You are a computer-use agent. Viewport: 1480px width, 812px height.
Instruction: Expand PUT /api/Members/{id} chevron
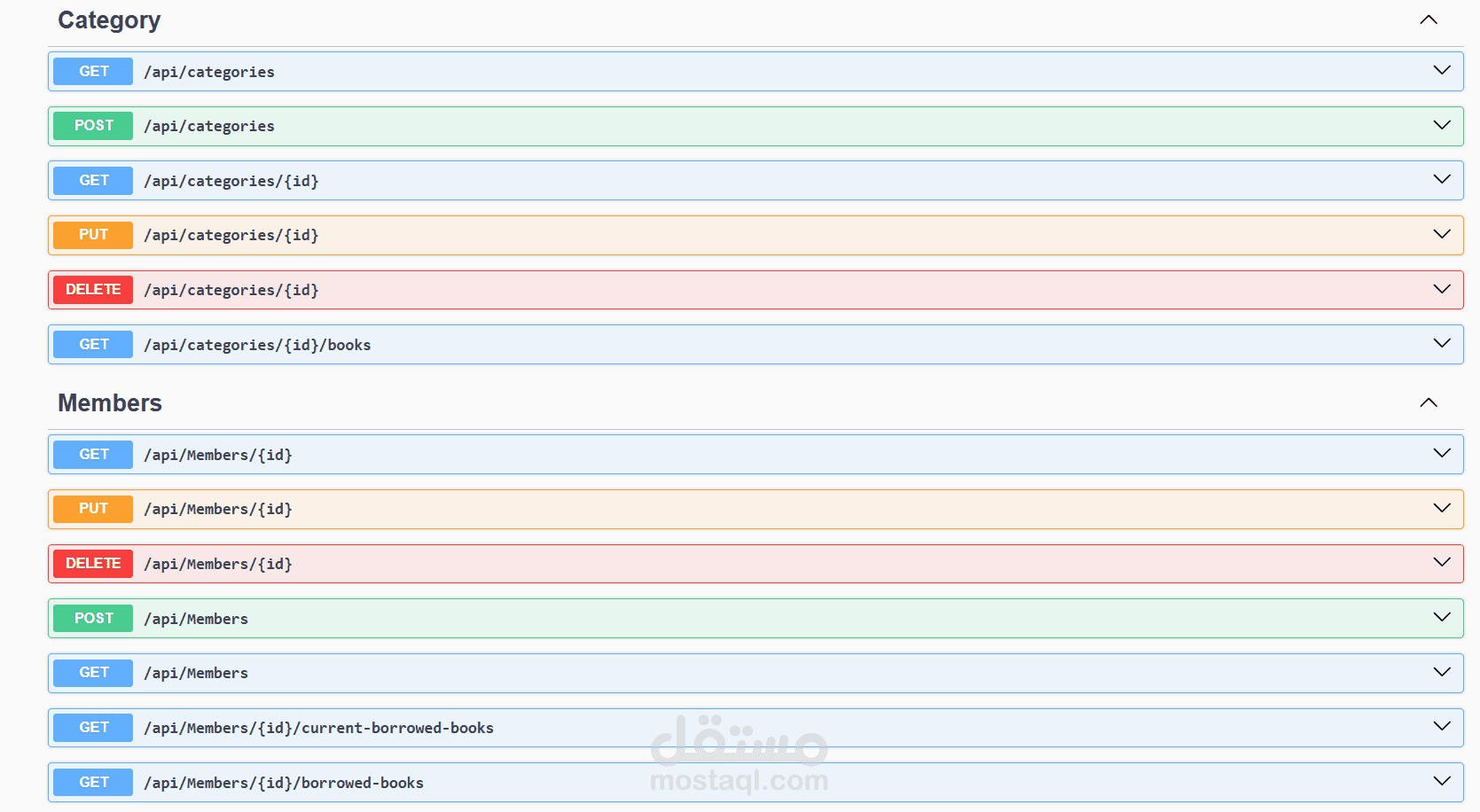pos(1442,508)
